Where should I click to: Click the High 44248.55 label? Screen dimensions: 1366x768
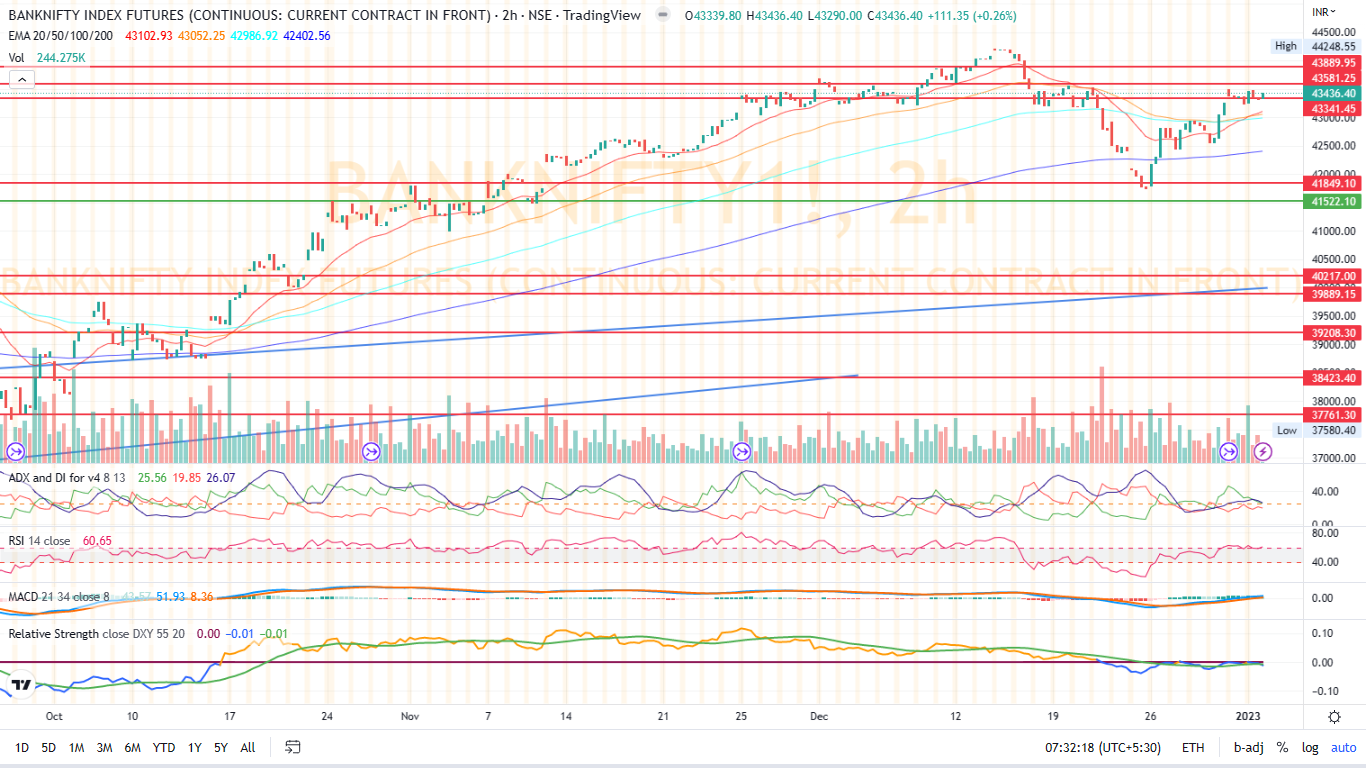click(1315, 46)
